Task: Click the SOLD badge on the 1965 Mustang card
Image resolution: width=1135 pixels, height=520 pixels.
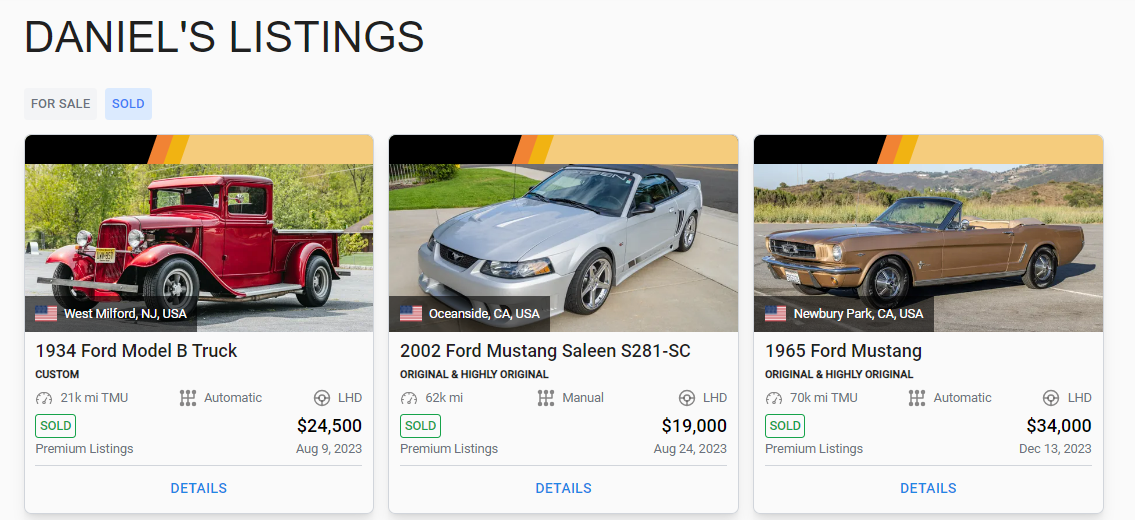Action: (x=785, y=426)
